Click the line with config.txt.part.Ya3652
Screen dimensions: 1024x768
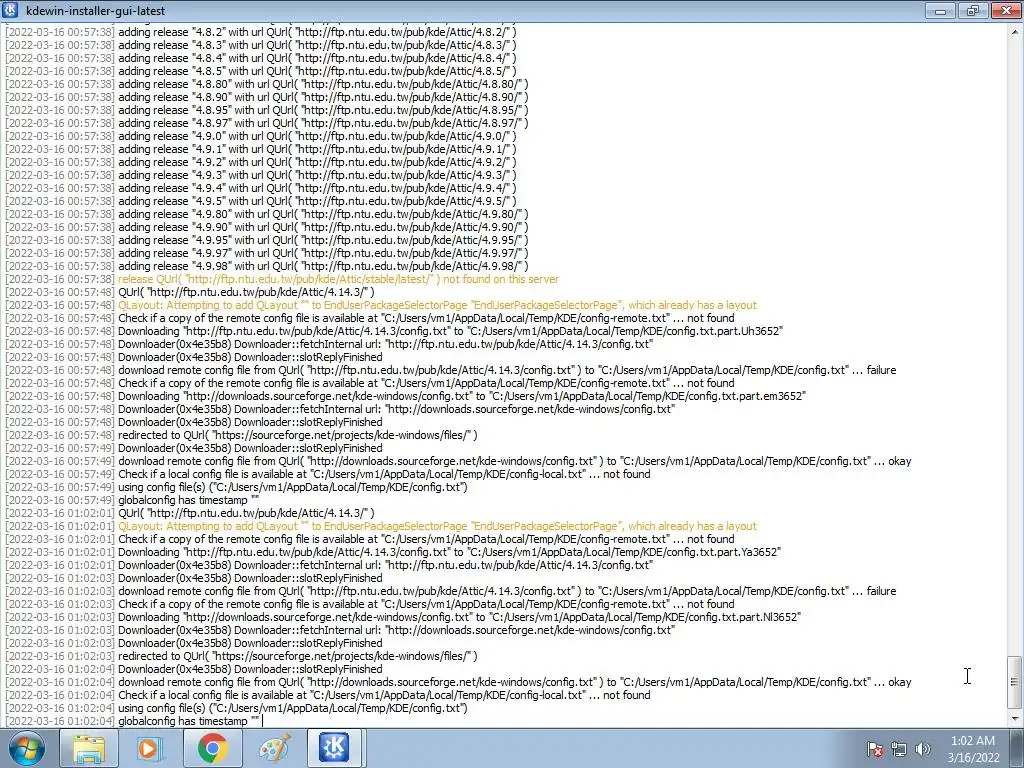393,552
